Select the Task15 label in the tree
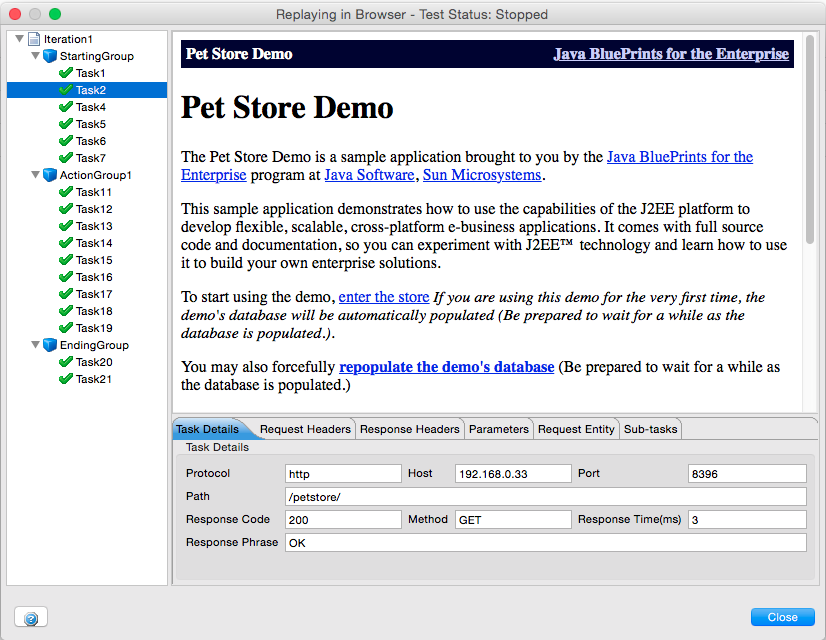This screenshot has height=640, width=826. click(94, 260)
